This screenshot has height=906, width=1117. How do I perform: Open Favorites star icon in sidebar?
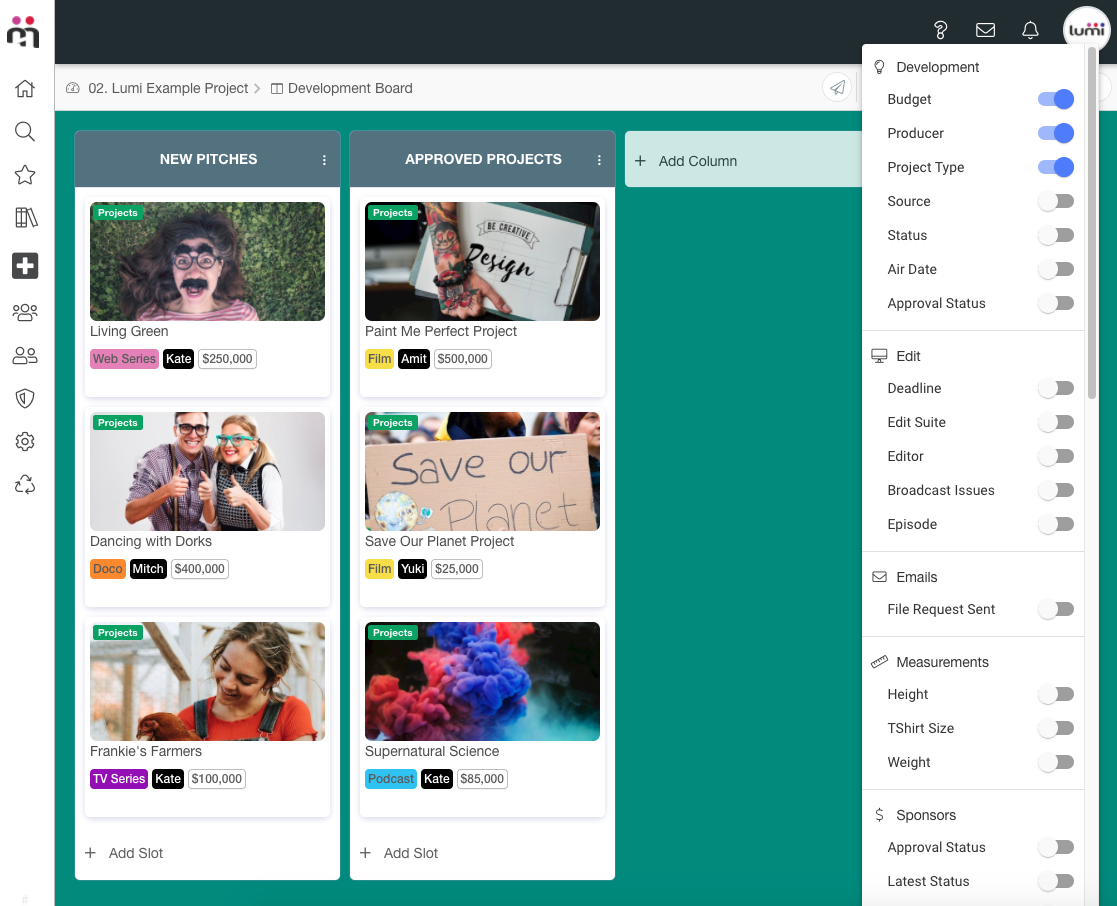tap(25, 175)
